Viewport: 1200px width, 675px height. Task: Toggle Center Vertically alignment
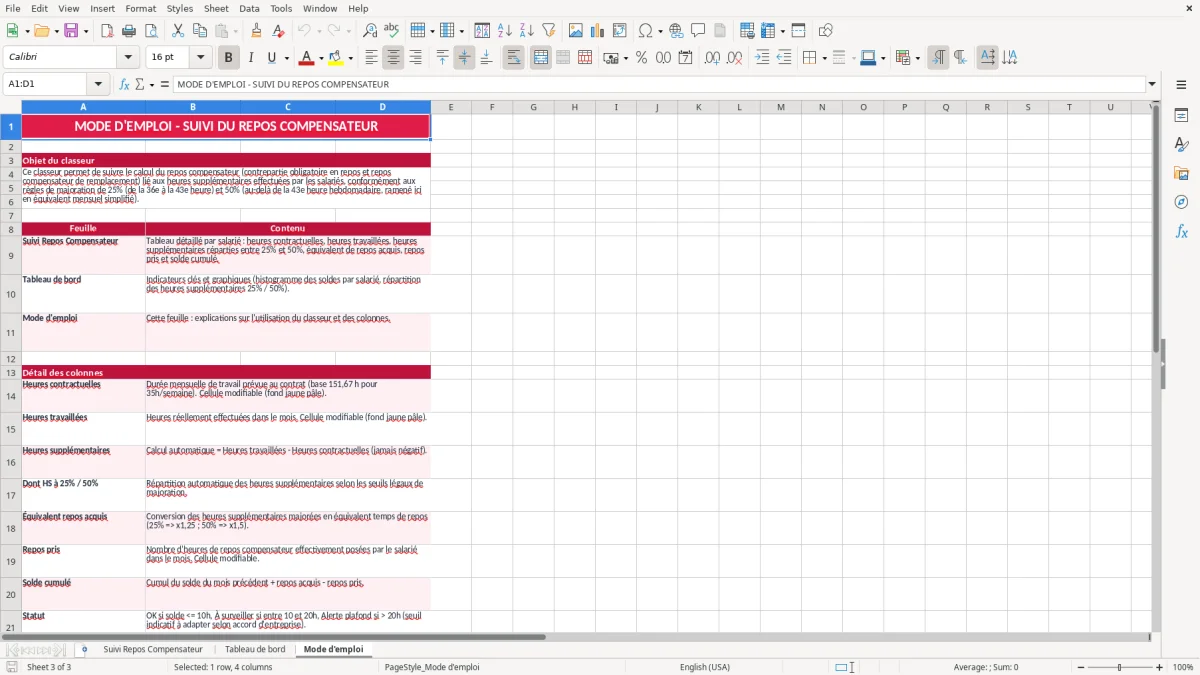tap(464, 58)
